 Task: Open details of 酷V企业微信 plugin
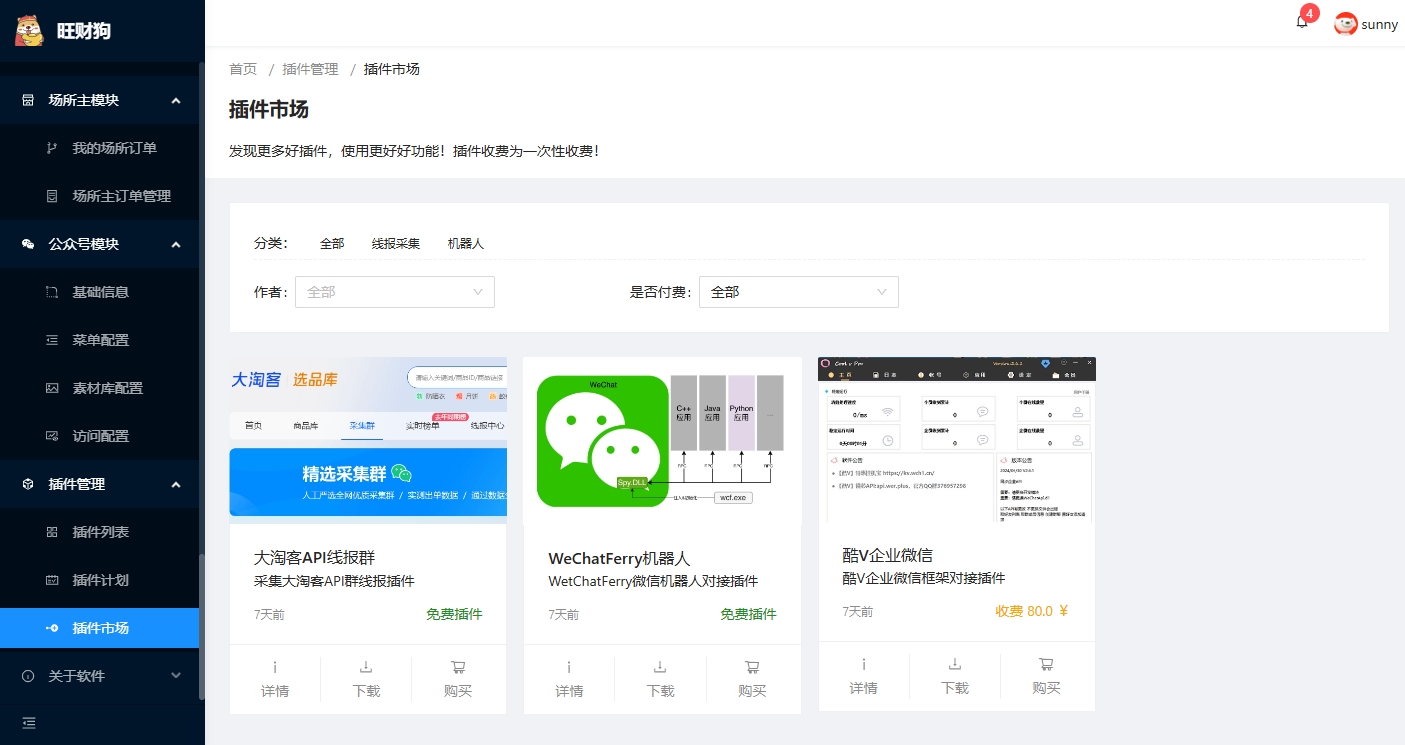[x=863, y=676]
